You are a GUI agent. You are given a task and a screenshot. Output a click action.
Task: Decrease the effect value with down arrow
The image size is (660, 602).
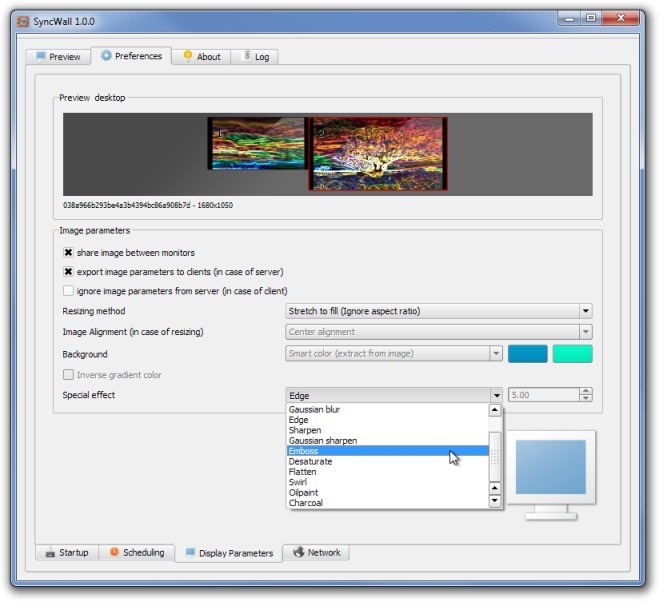(586, 399)
